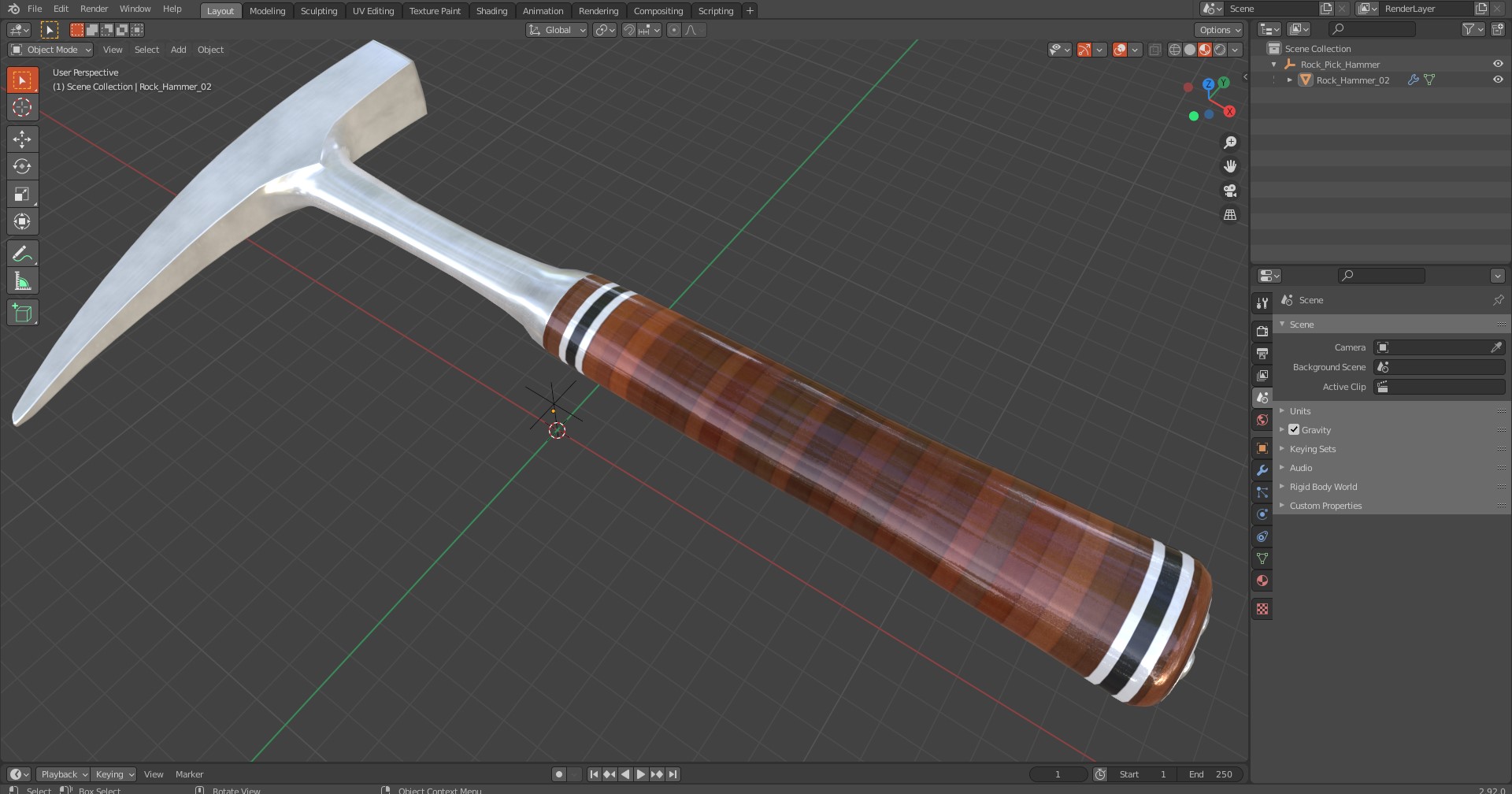Open Render properties tab

pyautogui.click(x=1262, y=332)
